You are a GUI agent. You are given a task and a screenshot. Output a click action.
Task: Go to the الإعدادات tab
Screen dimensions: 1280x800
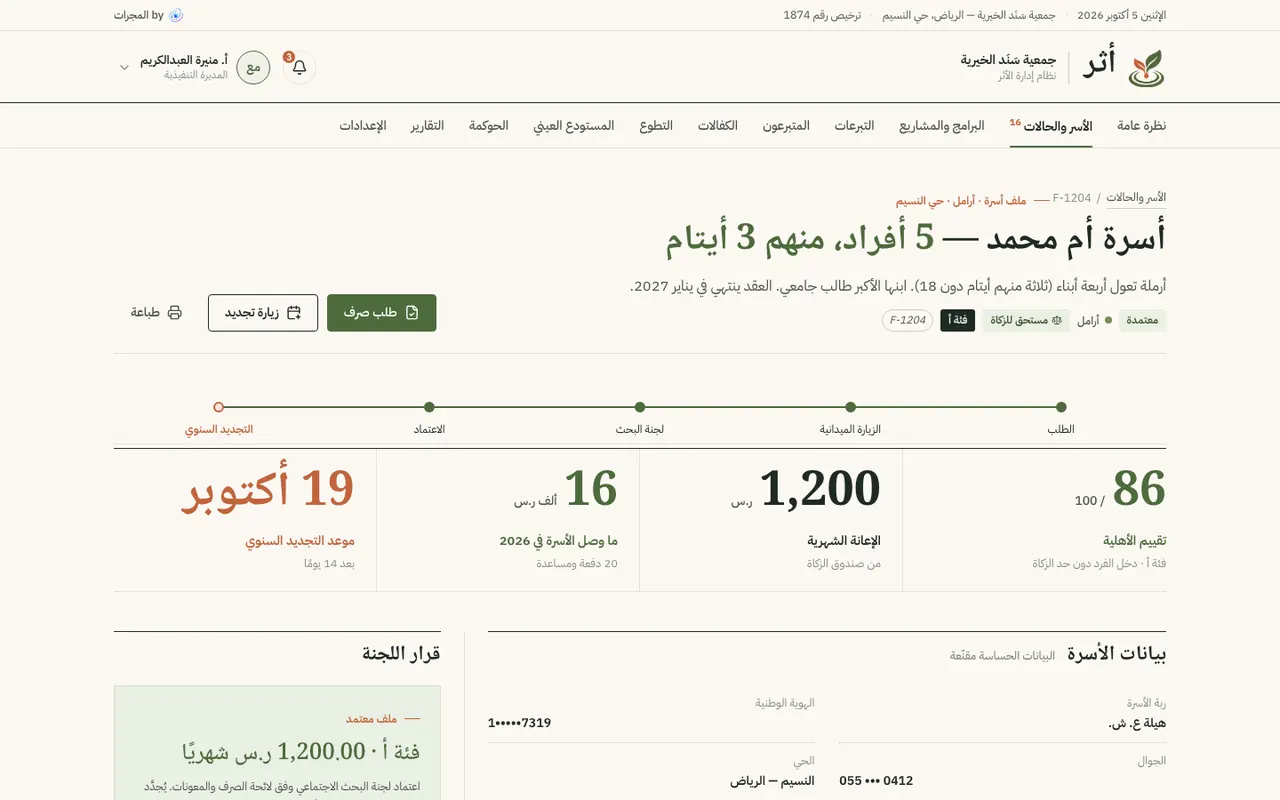pyautogui.click(x=363, y=126)
